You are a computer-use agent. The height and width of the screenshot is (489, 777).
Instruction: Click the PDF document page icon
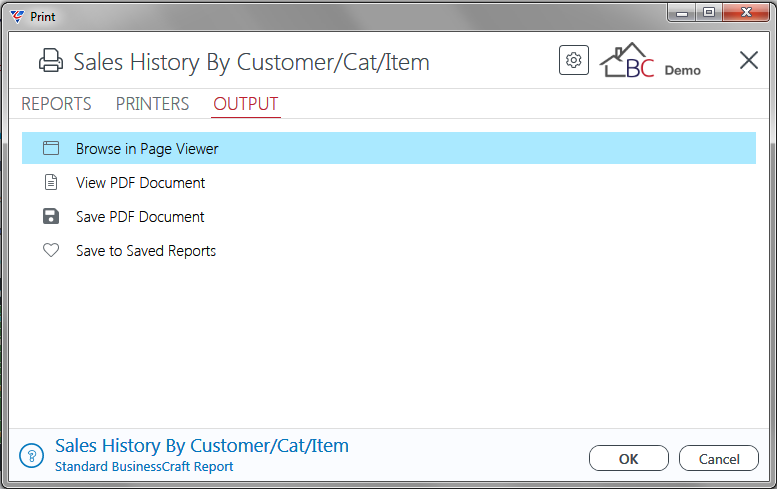[51, 182]
